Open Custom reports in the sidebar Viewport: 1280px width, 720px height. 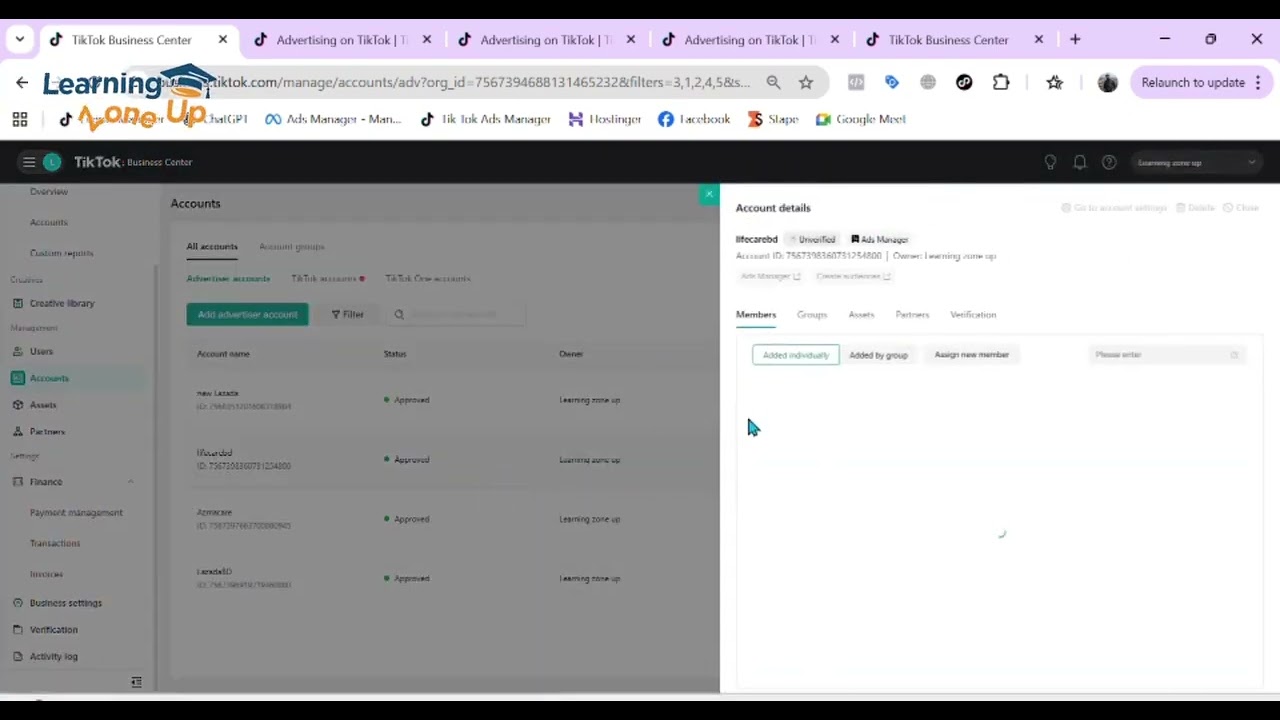(61, 253)
